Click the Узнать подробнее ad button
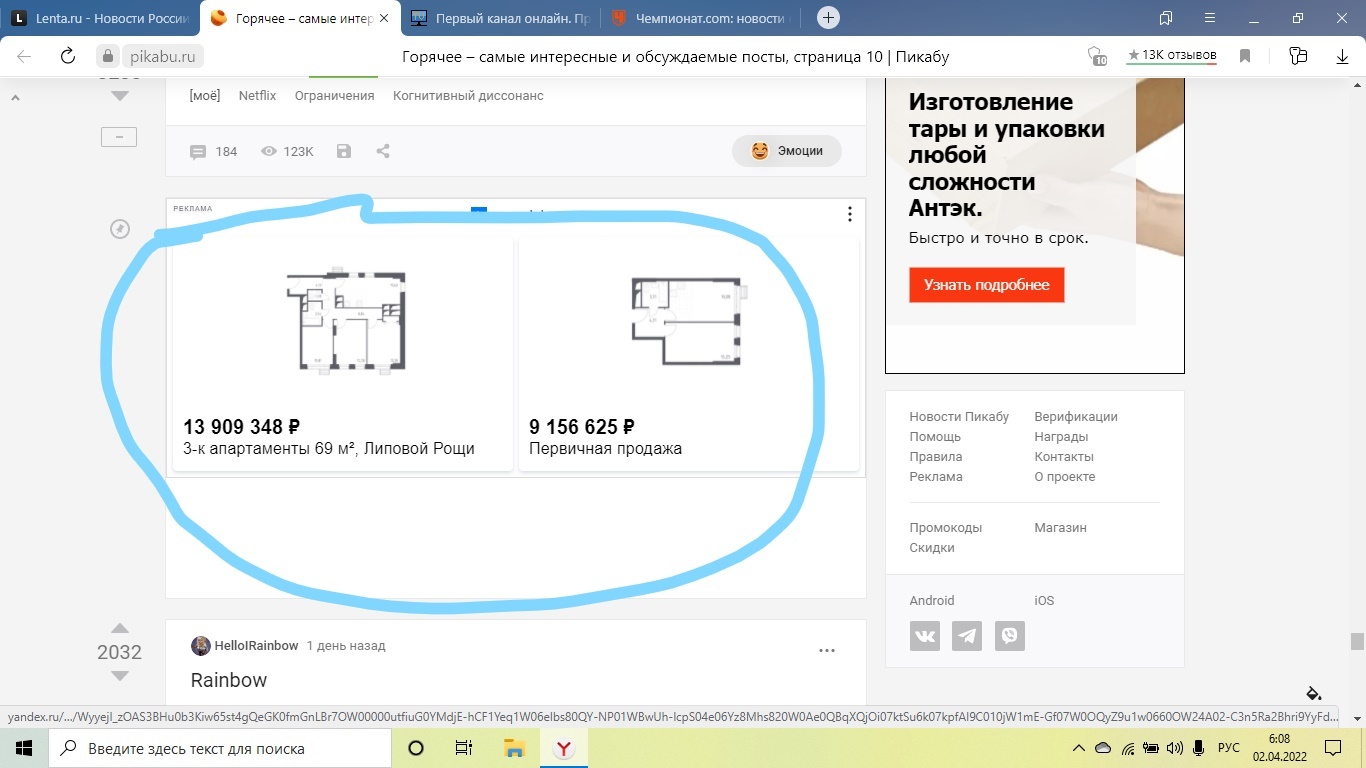The height and width of the screenshot is (768, 1366). [x=987, y=285]
